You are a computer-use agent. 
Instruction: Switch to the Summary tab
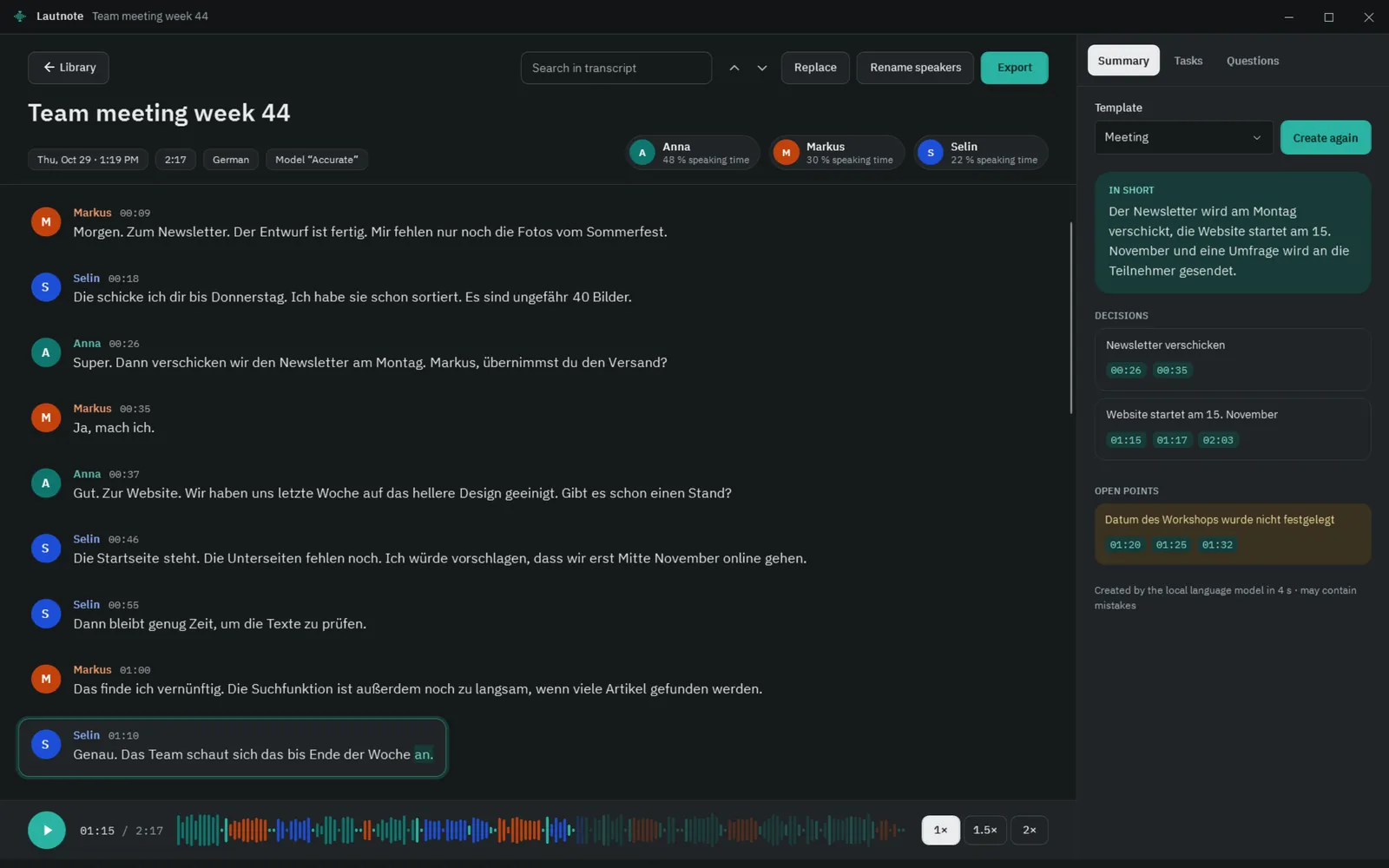[1123, 61]
